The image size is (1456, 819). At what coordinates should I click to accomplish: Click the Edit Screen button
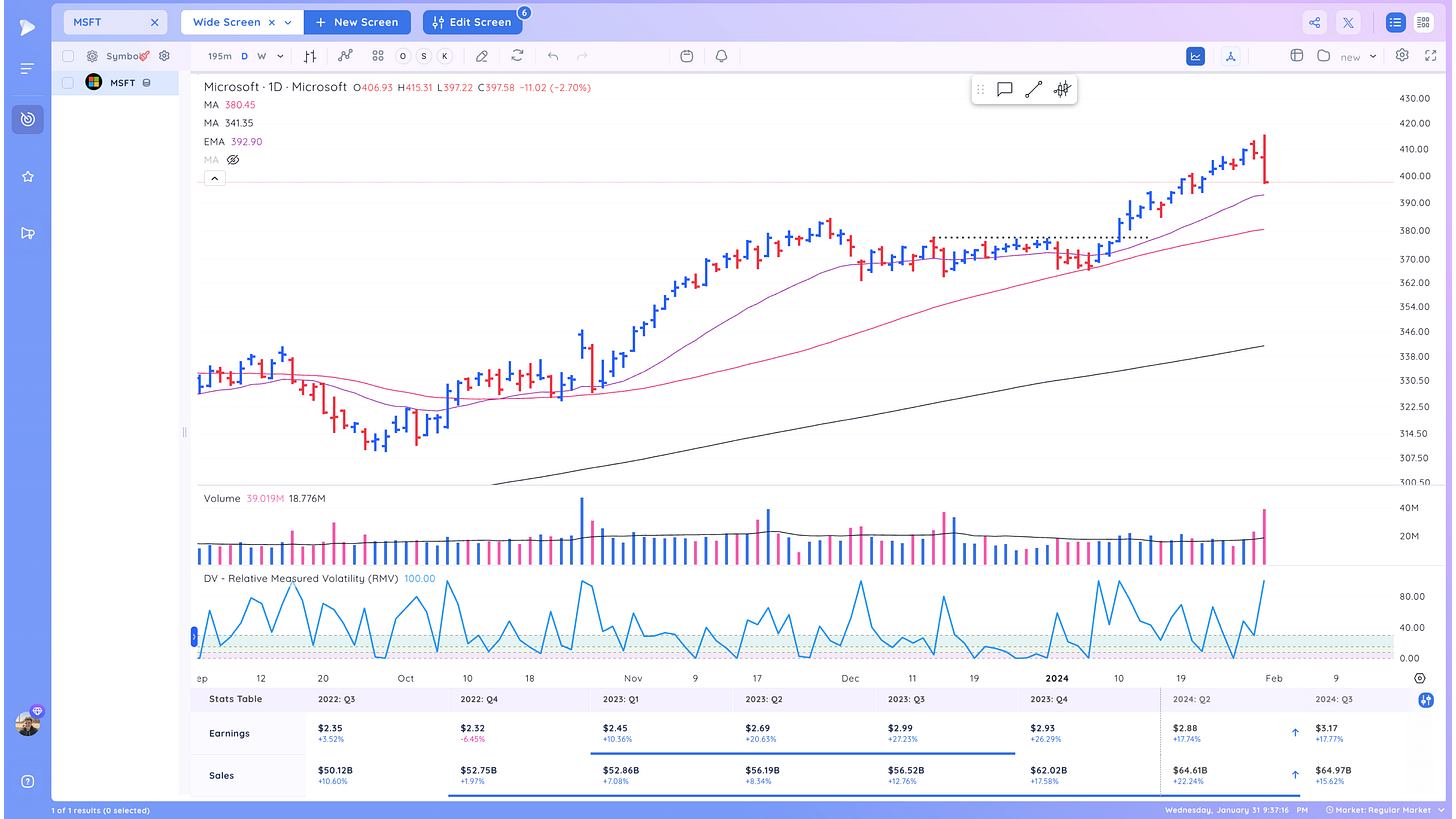click(472, 22)
